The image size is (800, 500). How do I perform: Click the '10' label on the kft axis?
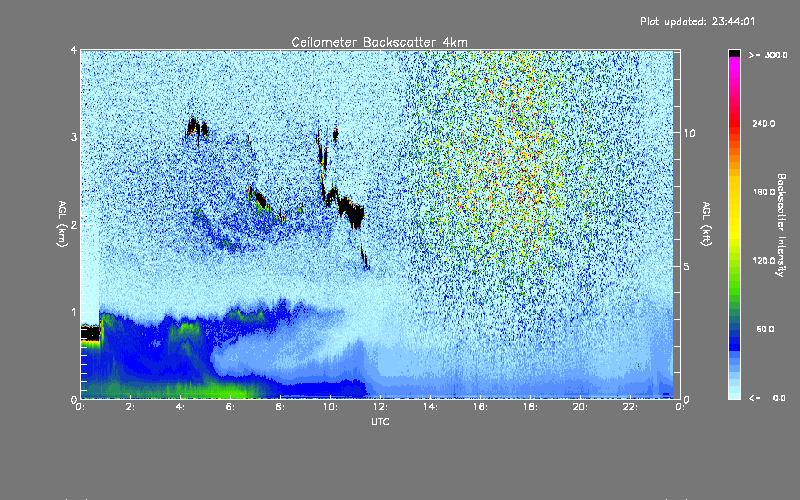(x=689, y=133)
